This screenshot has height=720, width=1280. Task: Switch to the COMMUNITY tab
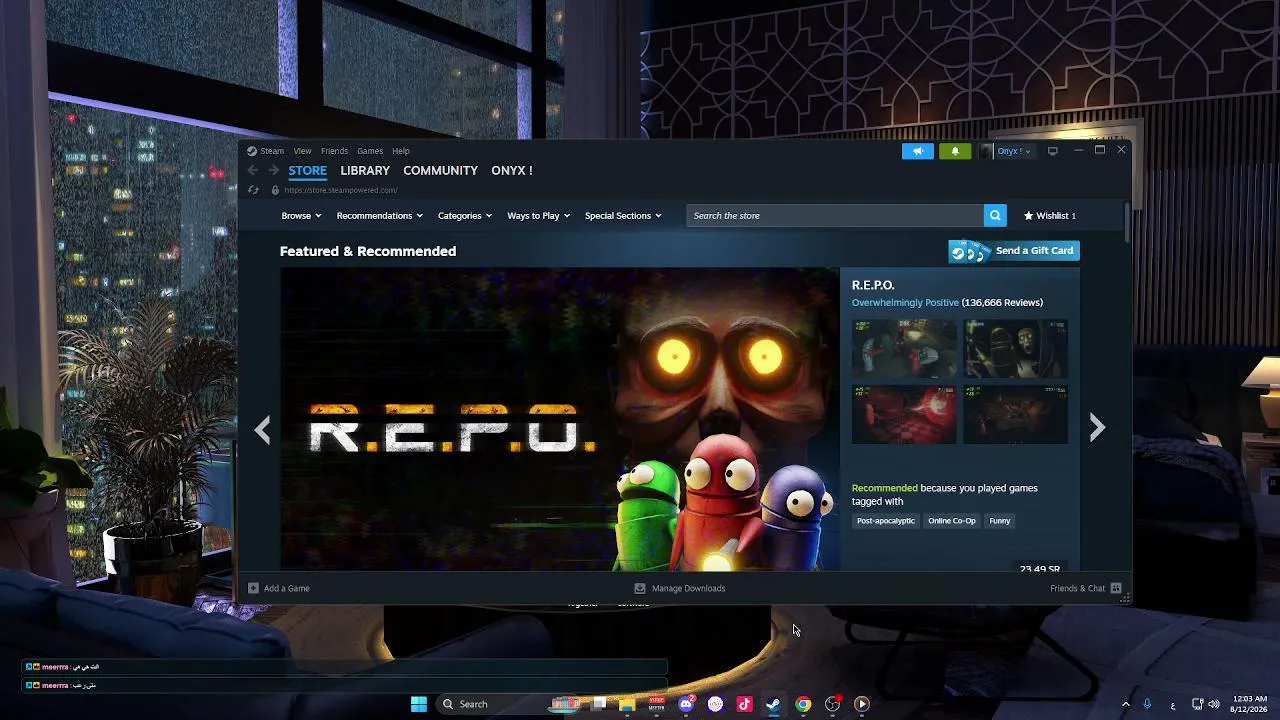coord(441,171)
